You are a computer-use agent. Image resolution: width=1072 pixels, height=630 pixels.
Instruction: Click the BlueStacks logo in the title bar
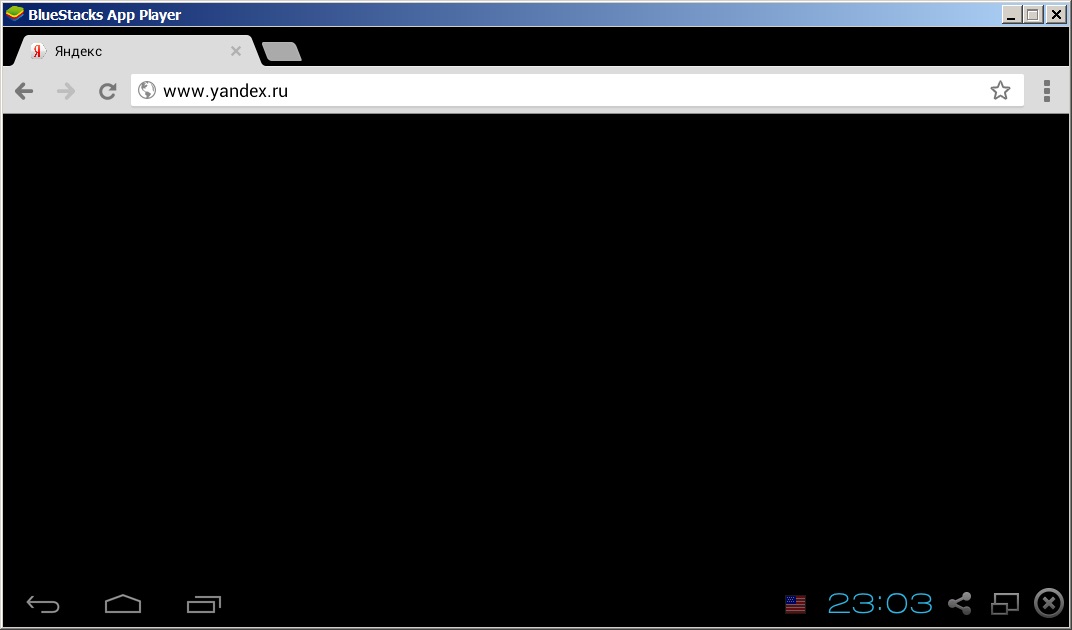coord(14,14)
